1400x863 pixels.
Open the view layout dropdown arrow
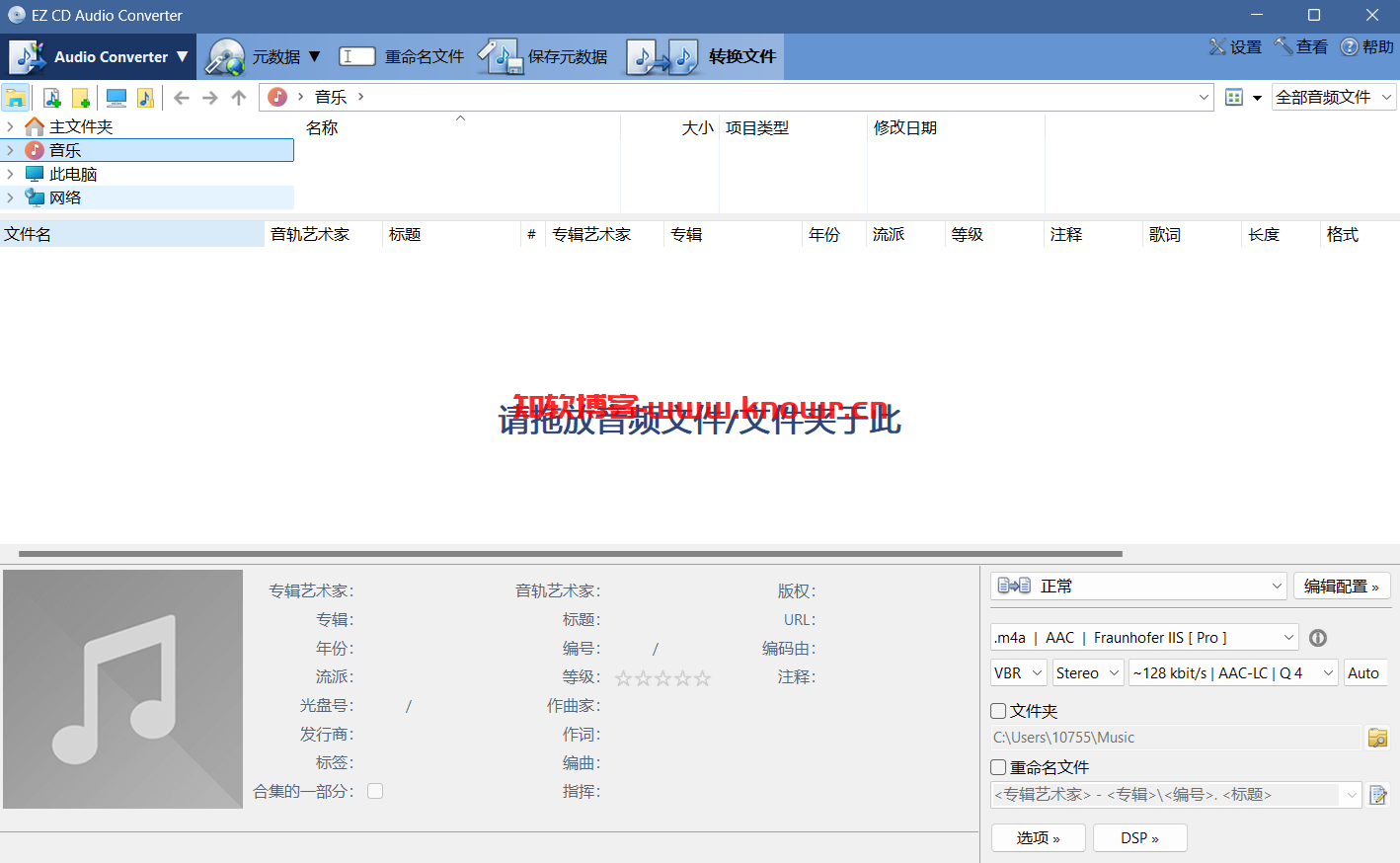(x=1257, y=98)
